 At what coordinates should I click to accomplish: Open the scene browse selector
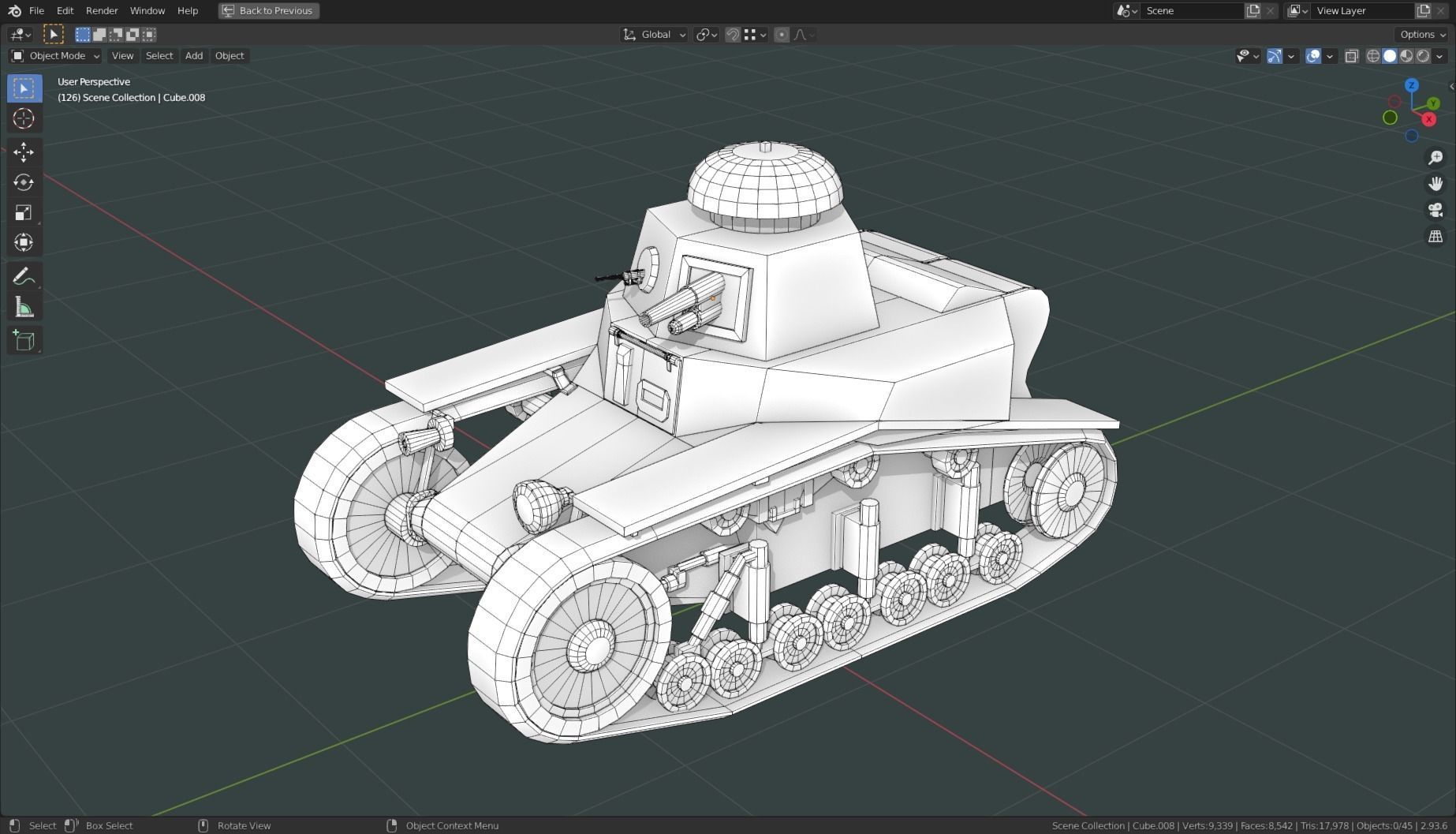(1126, 10)
